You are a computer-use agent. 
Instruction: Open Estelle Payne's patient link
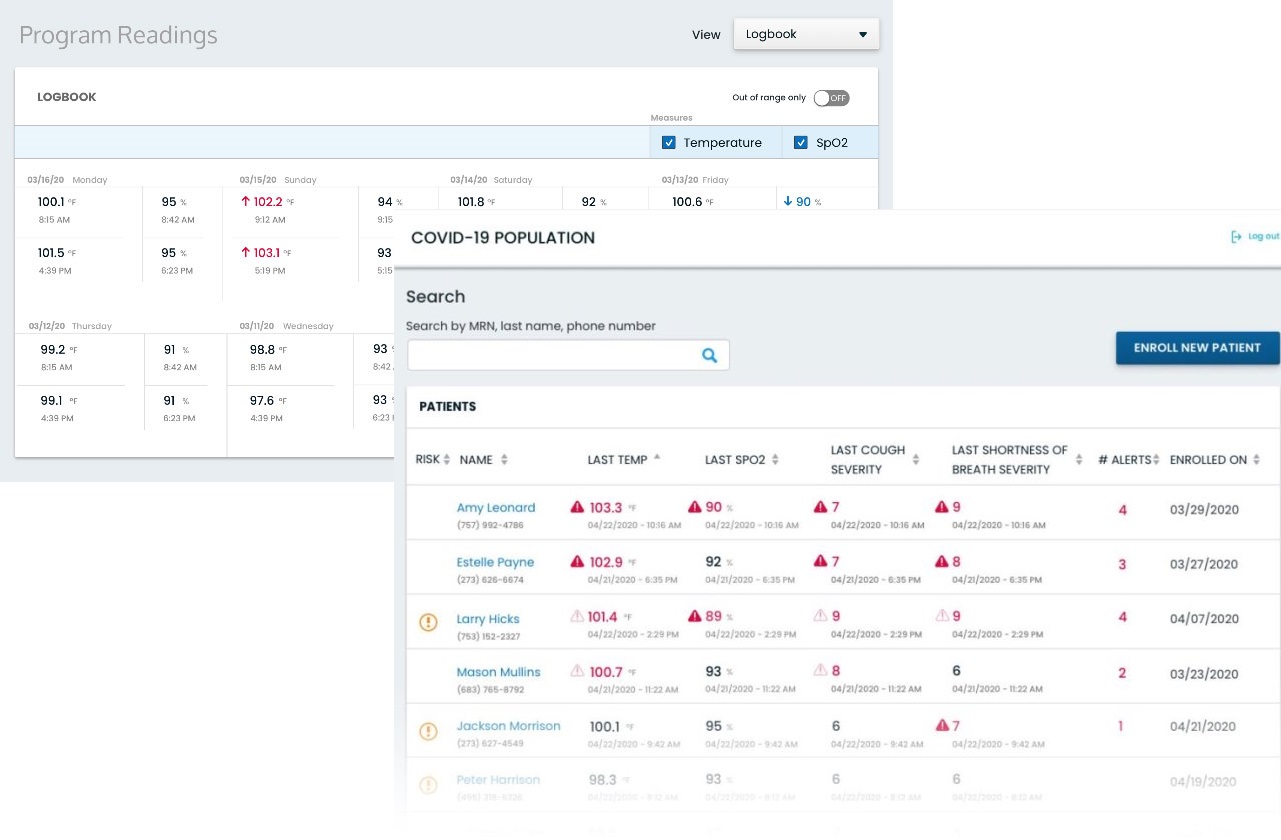[495, 562]
